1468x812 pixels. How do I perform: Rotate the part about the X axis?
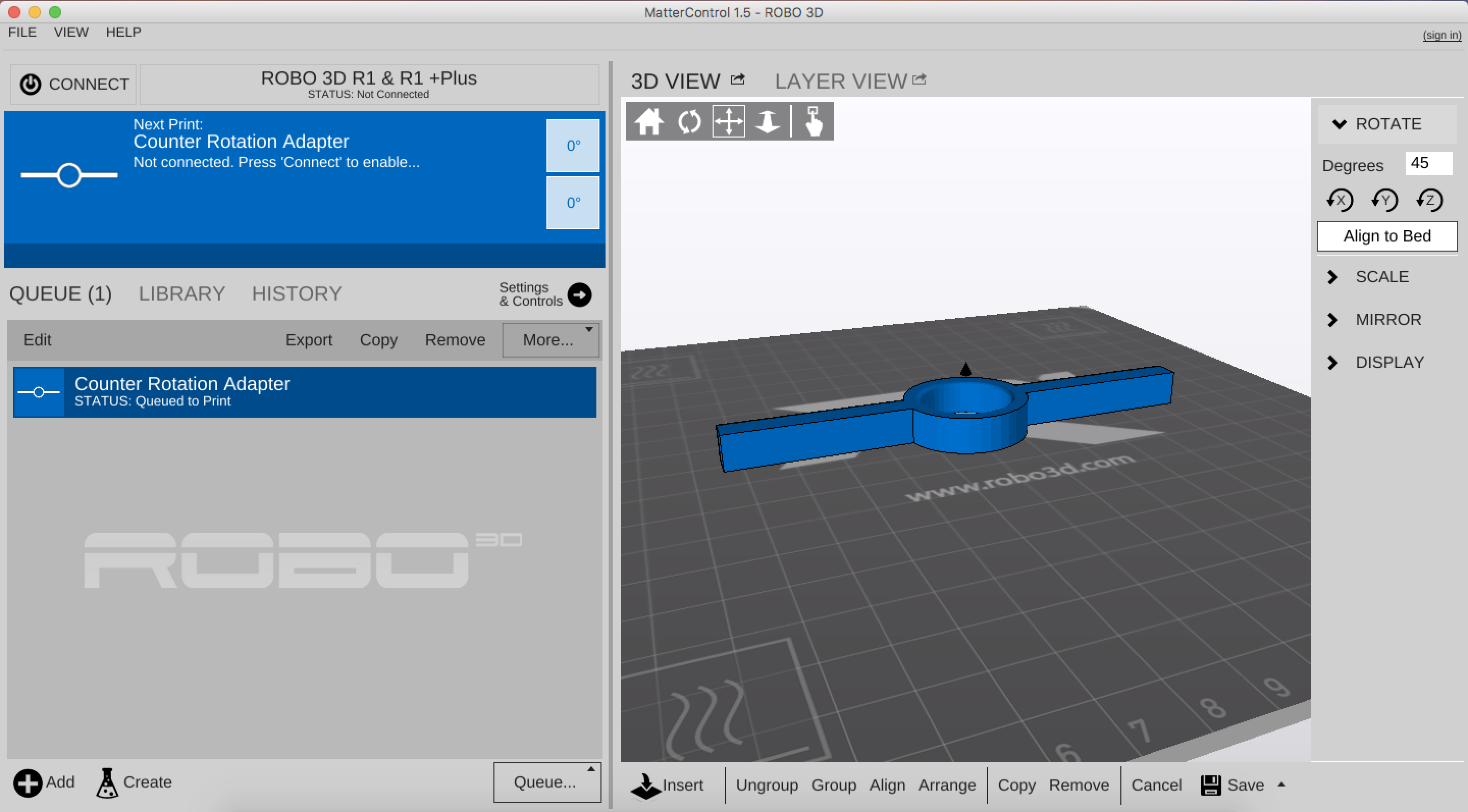point(1340,200)
